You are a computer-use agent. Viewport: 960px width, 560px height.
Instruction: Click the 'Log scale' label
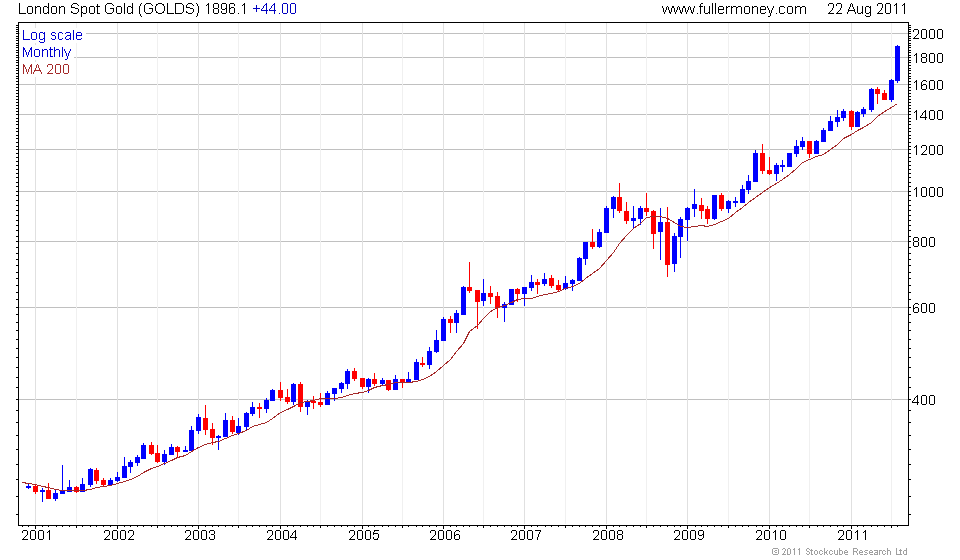click(x=52, y=35)
